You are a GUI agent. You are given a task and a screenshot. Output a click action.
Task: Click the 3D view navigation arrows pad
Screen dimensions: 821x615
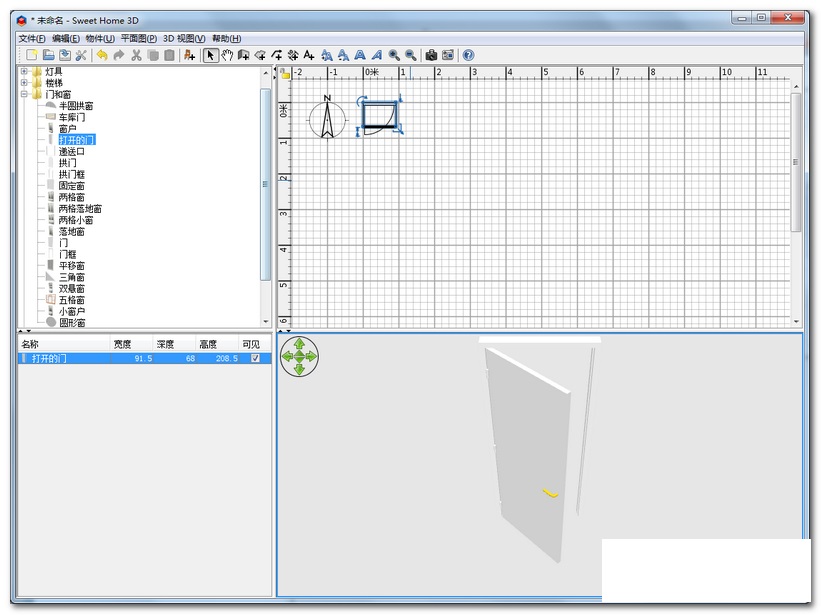pyautogui.click(x=299, y=356)
